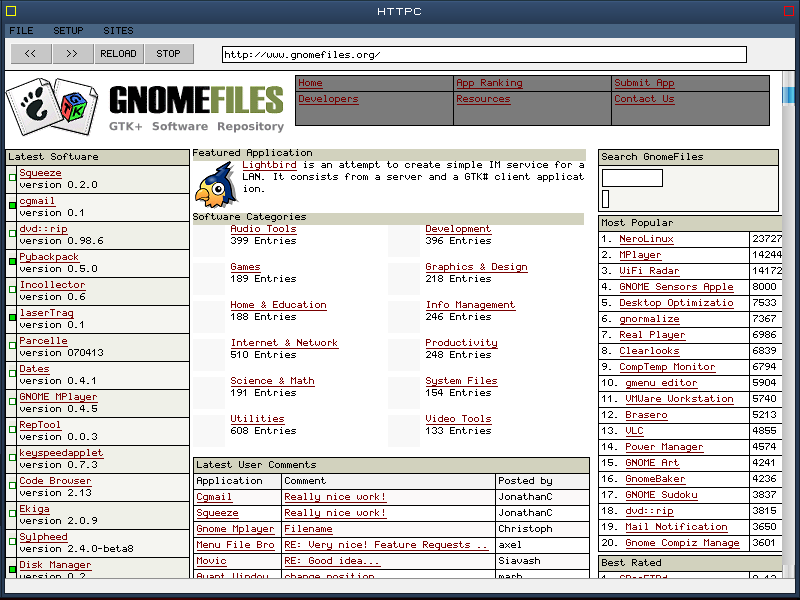This screenshot has width=800, height=600.
Task: Open WiFi Radar in Most Popular
Action: tap(649, 271)
